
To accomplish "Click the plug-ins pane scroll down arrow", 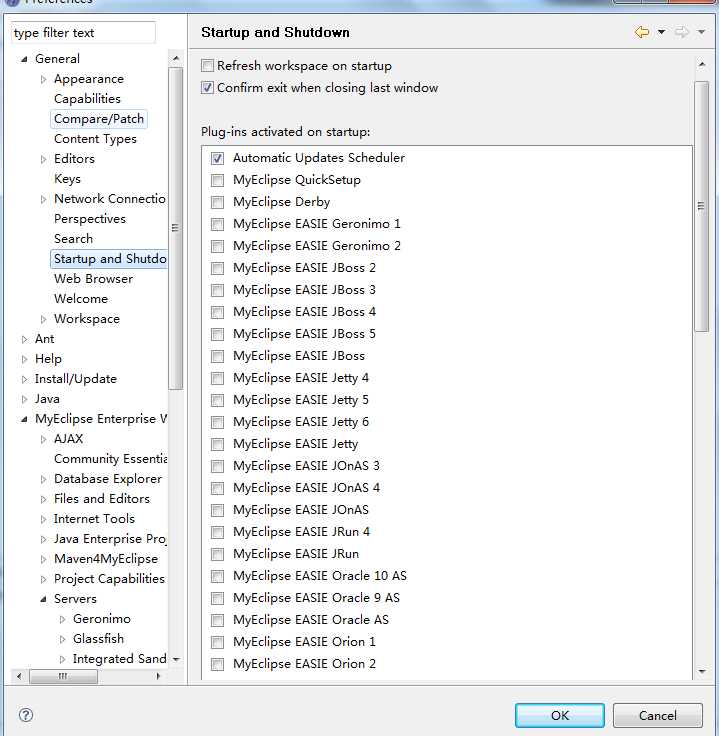I will tap(702, 672).
